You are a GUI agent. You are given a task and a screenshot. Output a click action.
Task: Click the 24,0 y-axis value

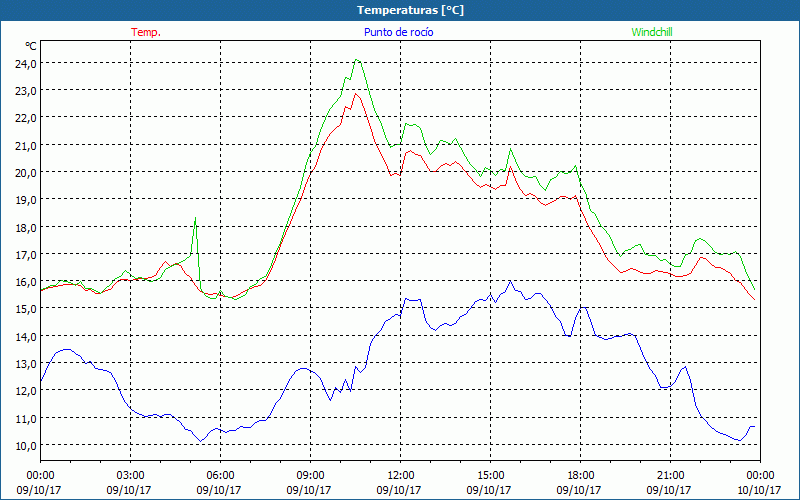click(x=26, y=64)
